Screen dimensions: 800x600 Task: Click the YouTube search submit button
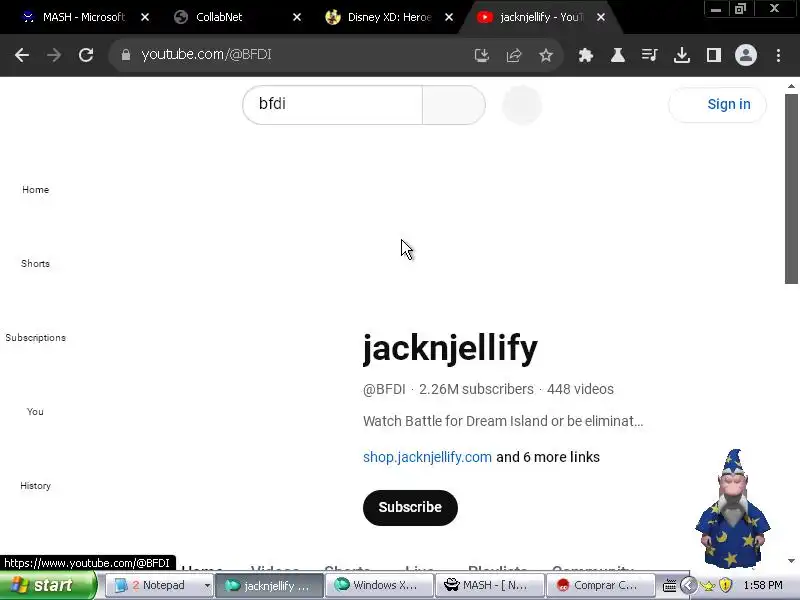[454, 105]
